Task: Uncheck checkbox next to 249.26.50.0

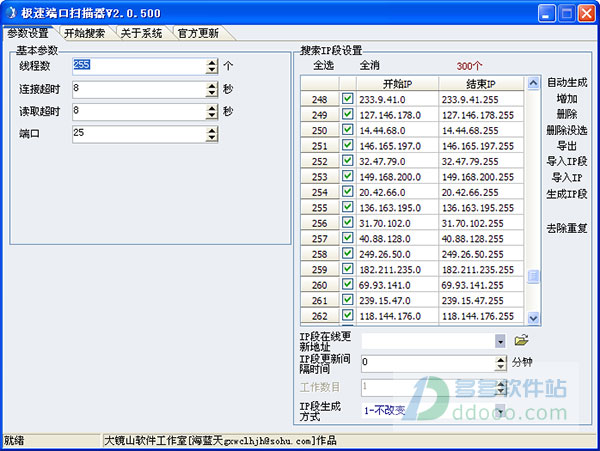Action: point(347,253)
